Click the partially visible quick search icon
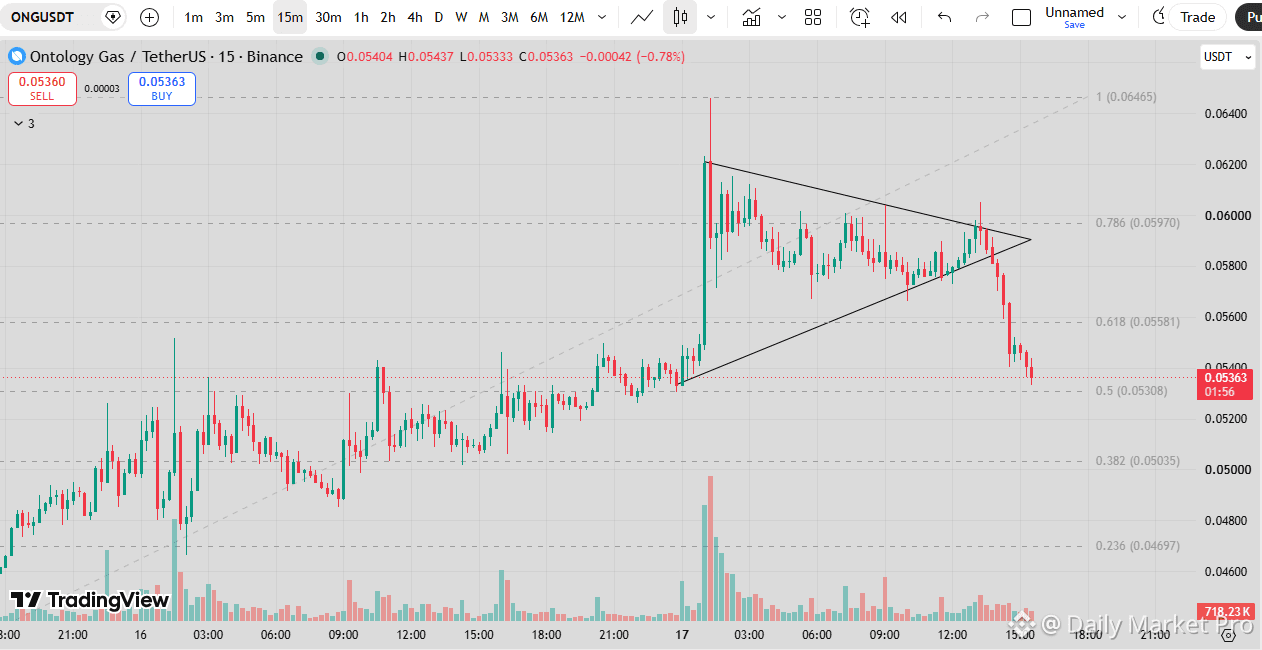Viewport: 1262px width, 650px height. point(1157,17)
